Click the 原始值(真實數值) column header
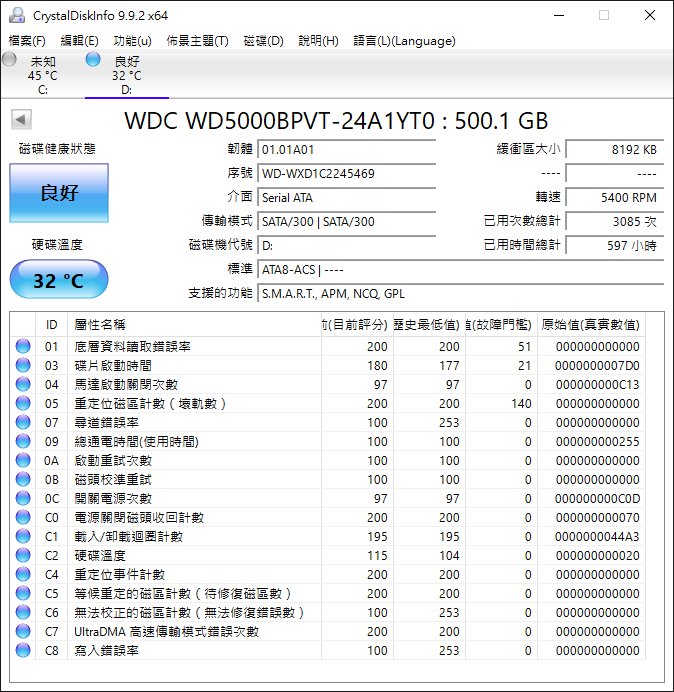Screen dimensions: 674x692 591,325
